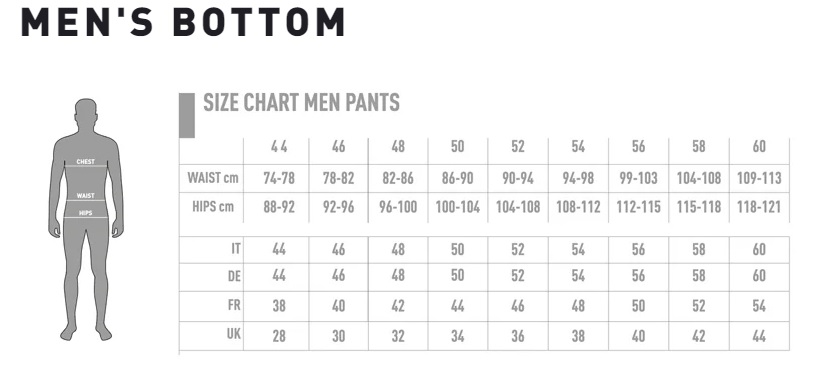Click the UK size 44 cell
The height and width of the screenshot is (374, 818).
click(x=759, y=336)
